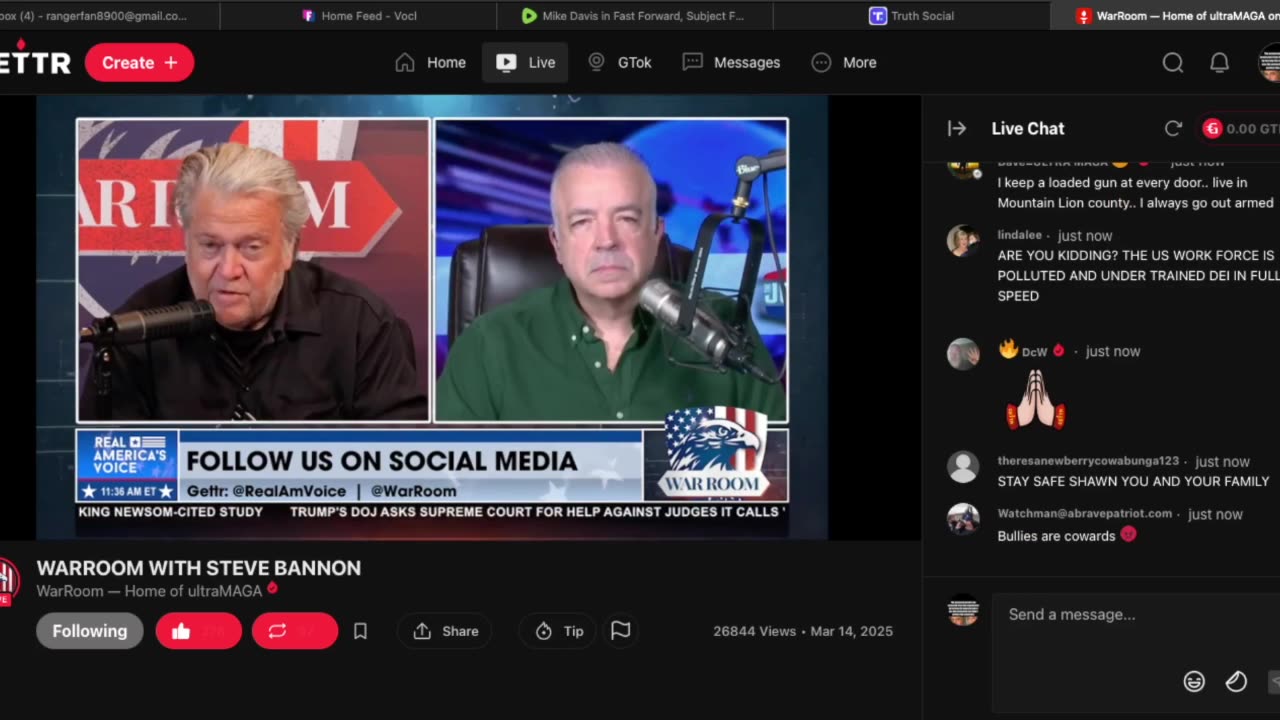This screenshot has width=1280, height=720.
Task: Click the praying hands emoji message
Action: pos(1035,401)
